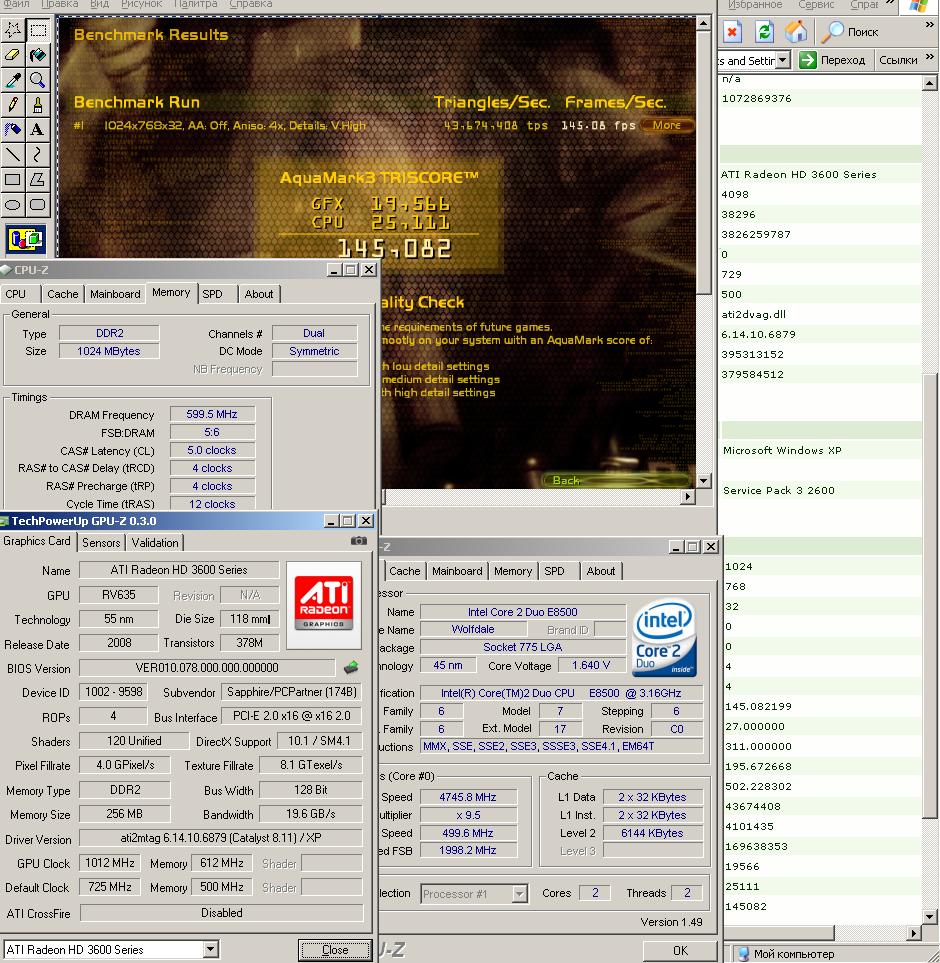Click the Intel Core 2 Duo logo

(664, 638)
